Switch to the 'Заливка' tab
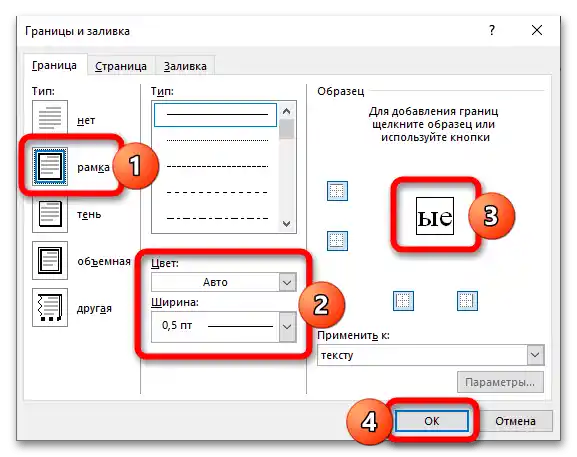The width and height of the screenshot is (577, 457). pyautogui.click(x=185, y=66)
